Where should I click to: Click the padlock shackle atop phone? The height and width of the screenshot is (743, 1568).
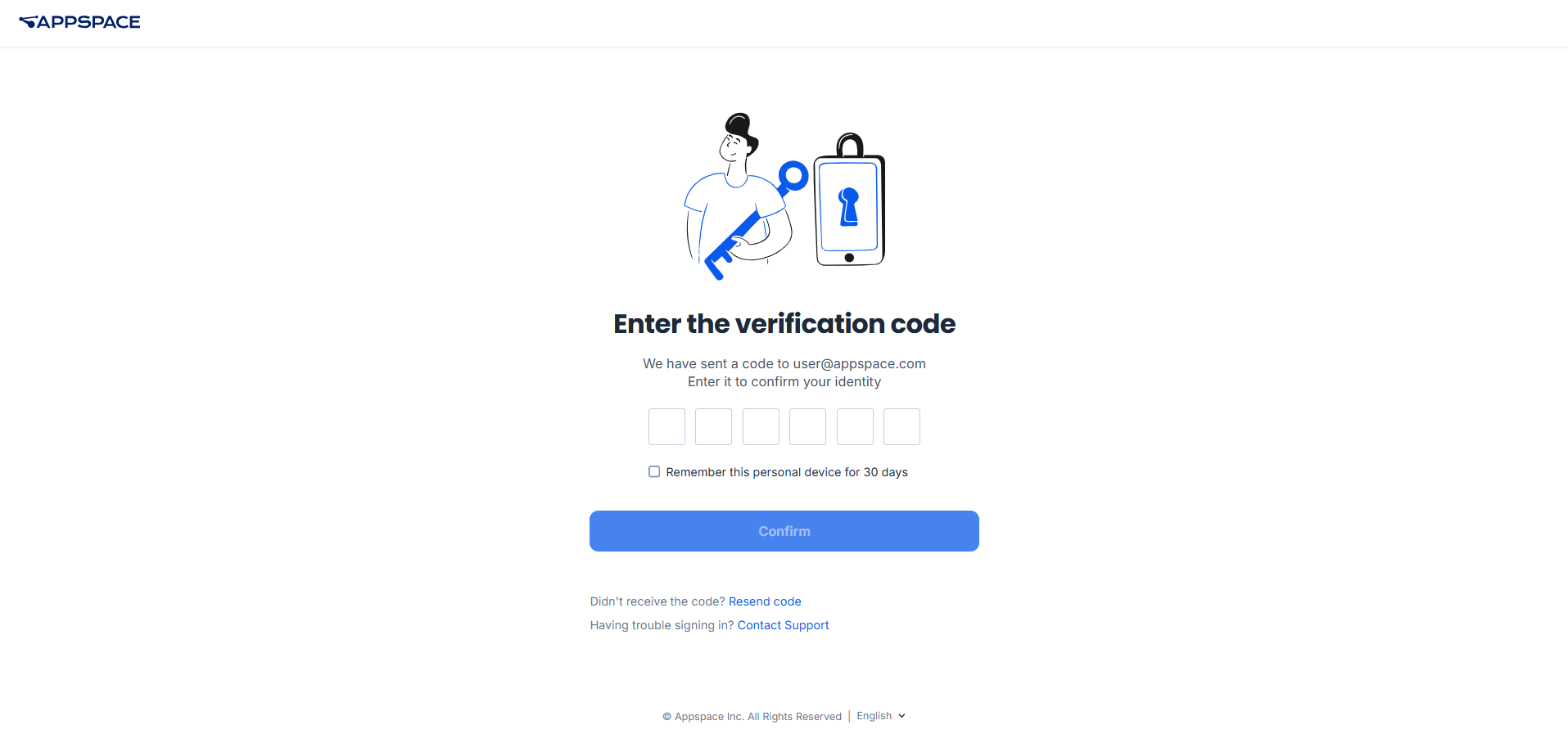pyautogui.click(x=850, y=145)
